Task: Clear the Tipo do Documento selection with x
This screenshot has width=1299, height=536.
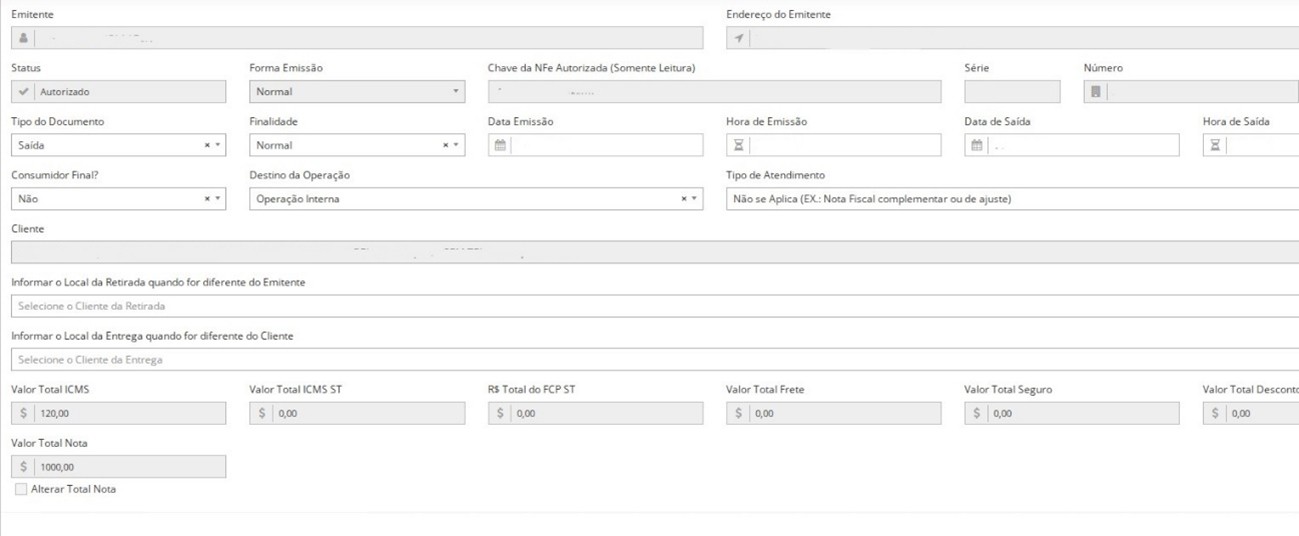Action: [207, 145]
